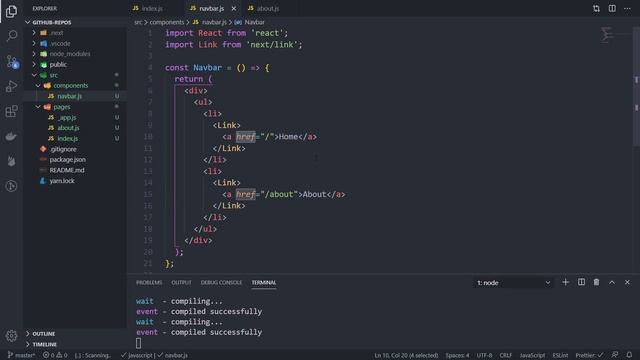Open the clock icon view in activity bar
640x360 pixels.
point(11,186)
